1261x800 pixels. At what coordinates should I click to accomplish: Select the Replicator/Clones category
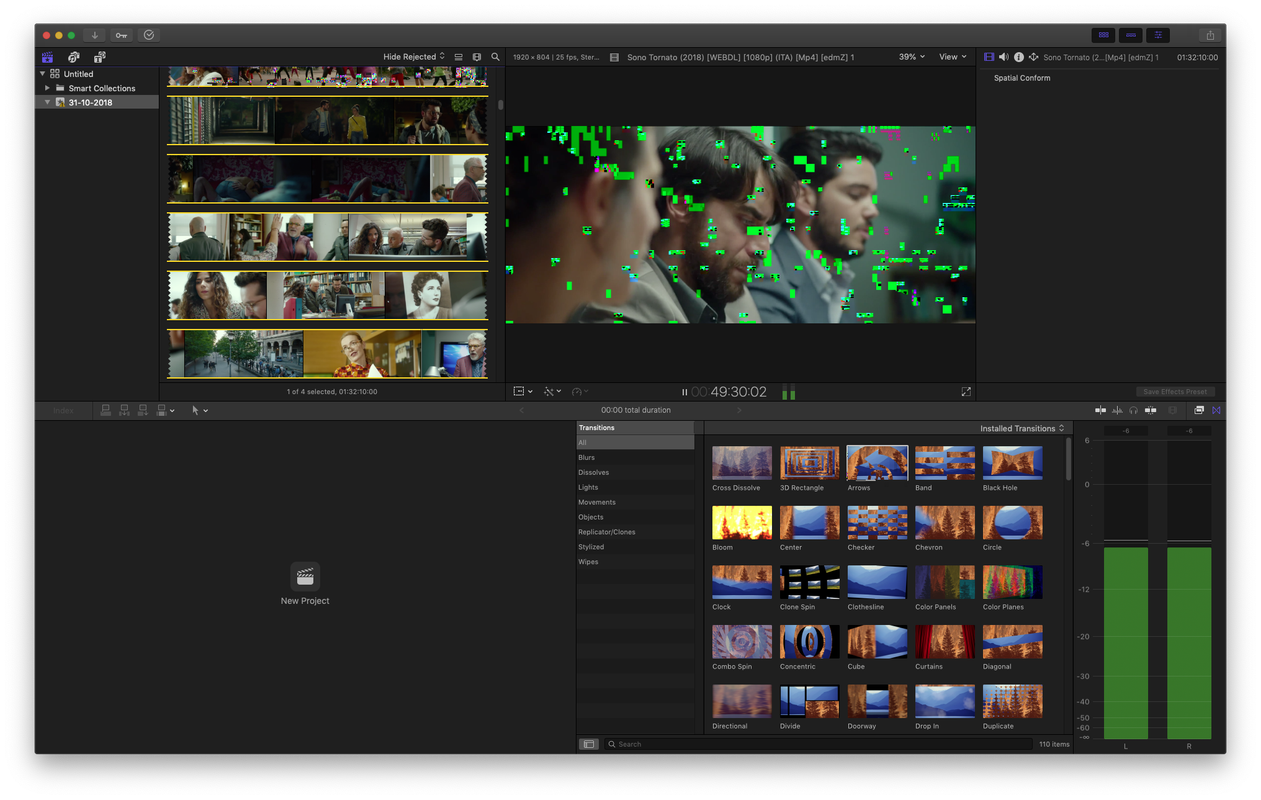tap(635, 532)
